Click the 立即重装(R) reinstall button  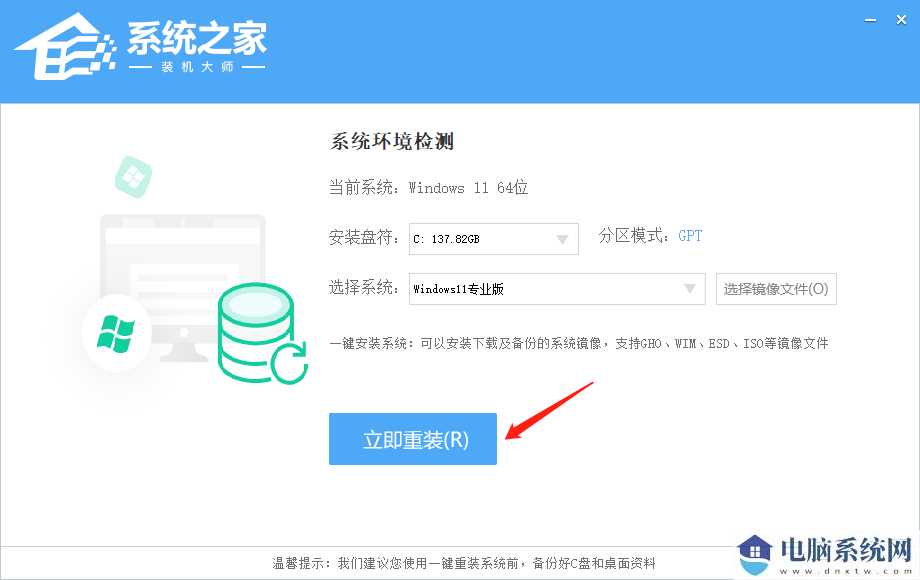click(412, 439)
